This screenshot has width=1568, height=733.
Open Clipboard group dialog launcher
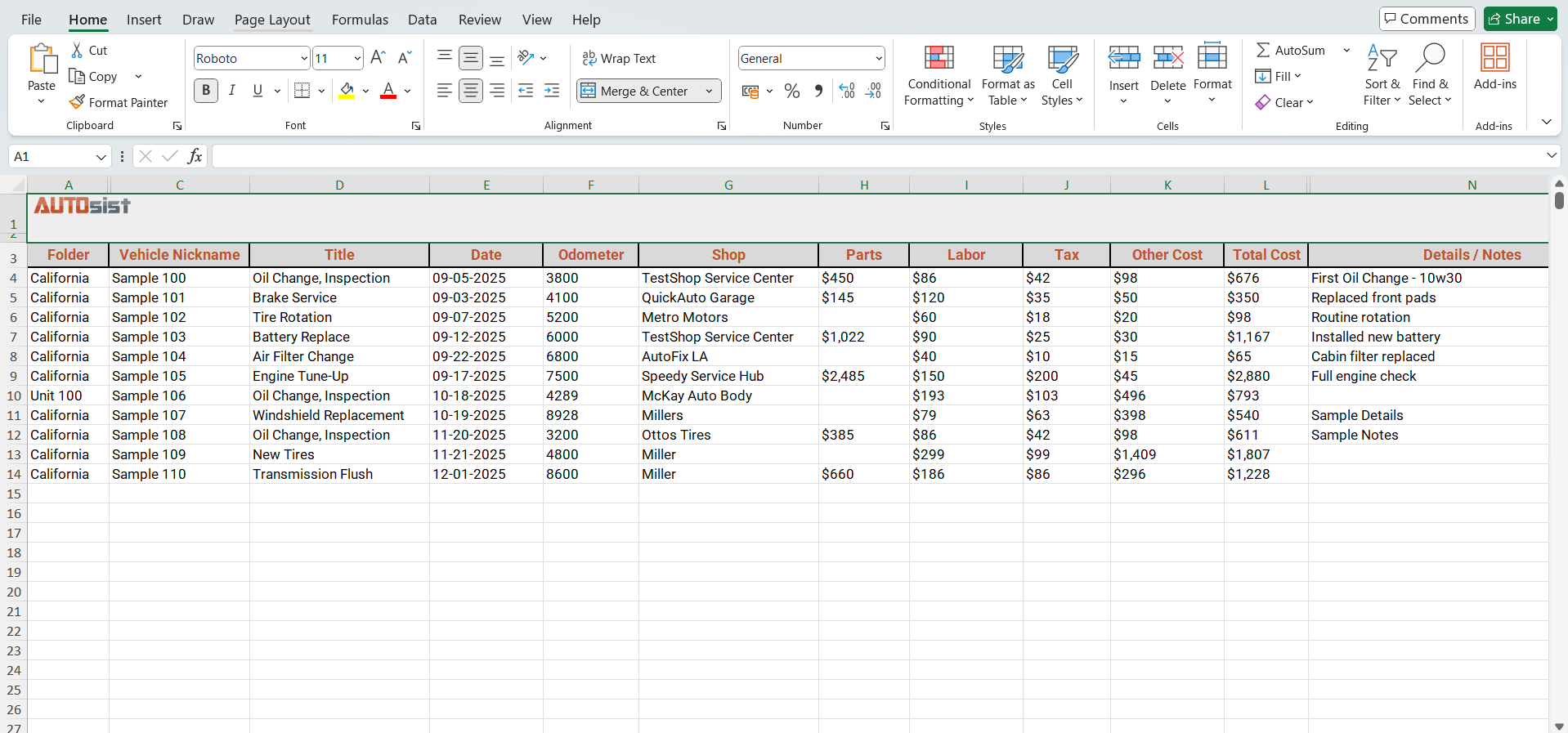pos(177,126)
